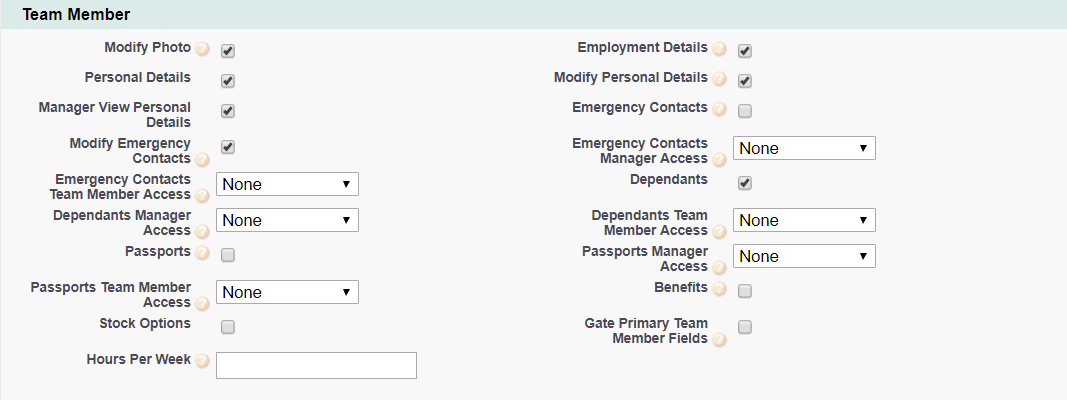Click help icon beside Modify Emergency Contacts
1067x400 pixels.
click(x=203, y=160)
